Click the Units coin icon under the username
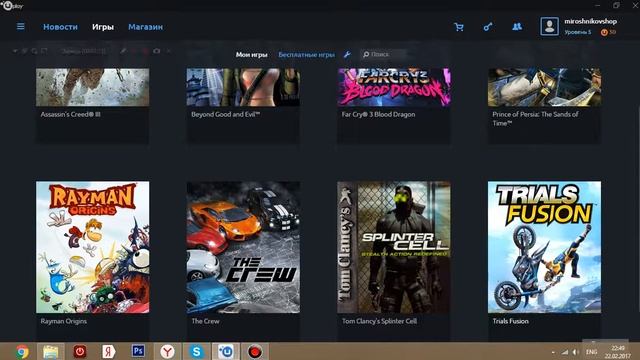 point(604,33)
